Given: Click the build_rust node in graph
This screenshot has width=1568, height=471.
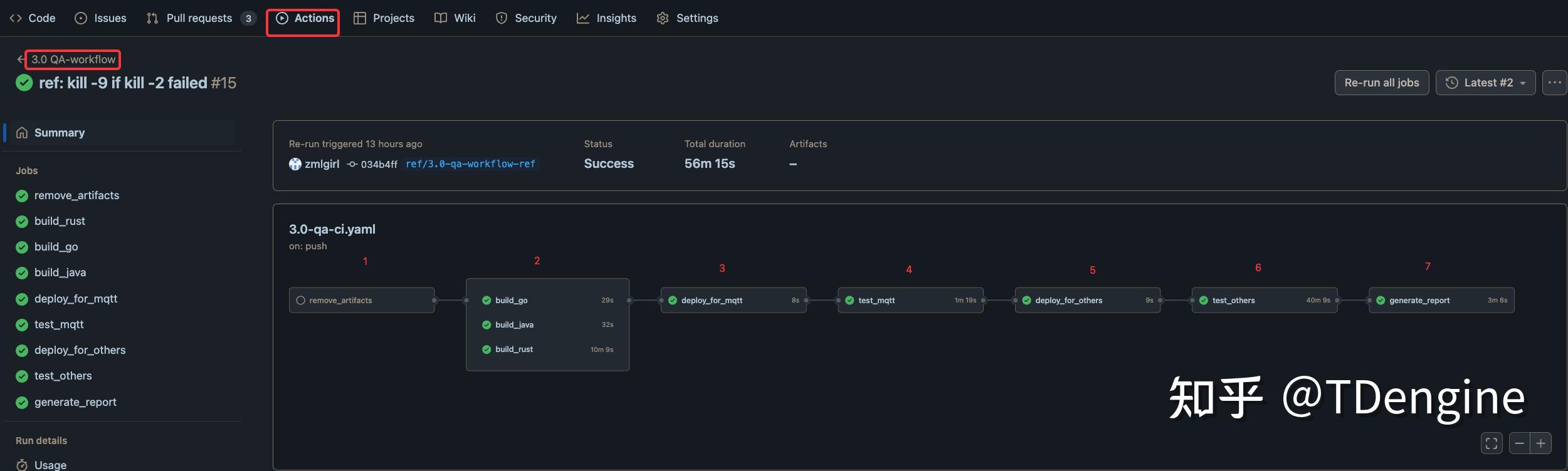Looking at the screenshot, I should point(548,349).
